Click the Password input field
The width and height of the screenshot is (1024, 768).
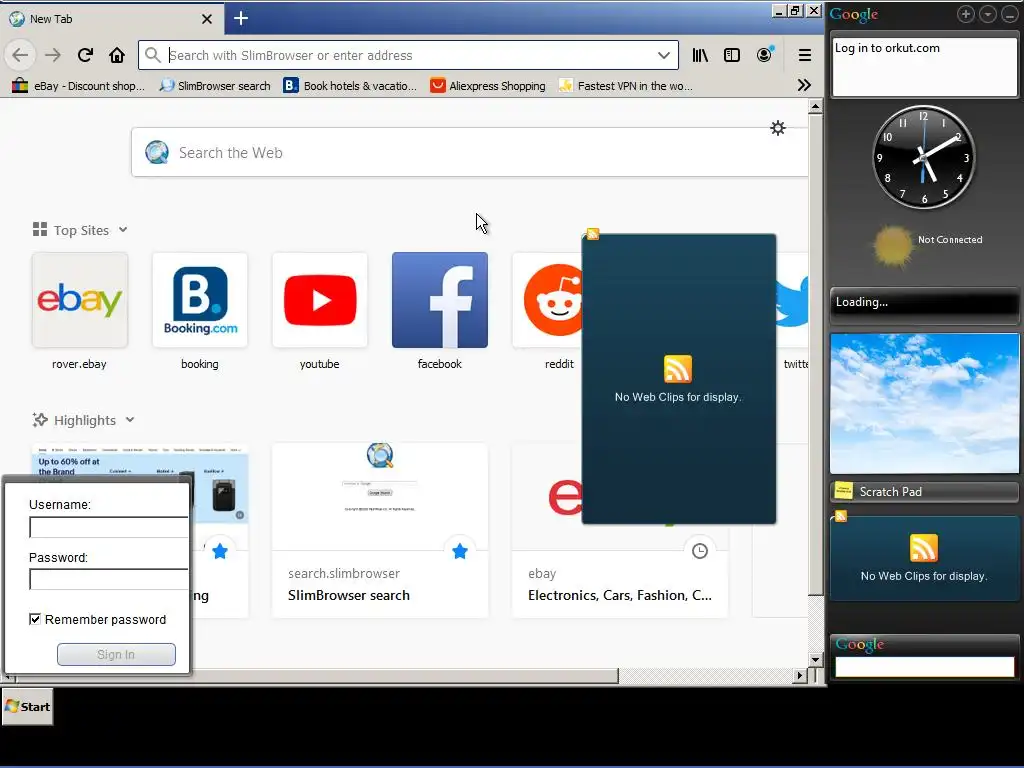tap(108, 579)
